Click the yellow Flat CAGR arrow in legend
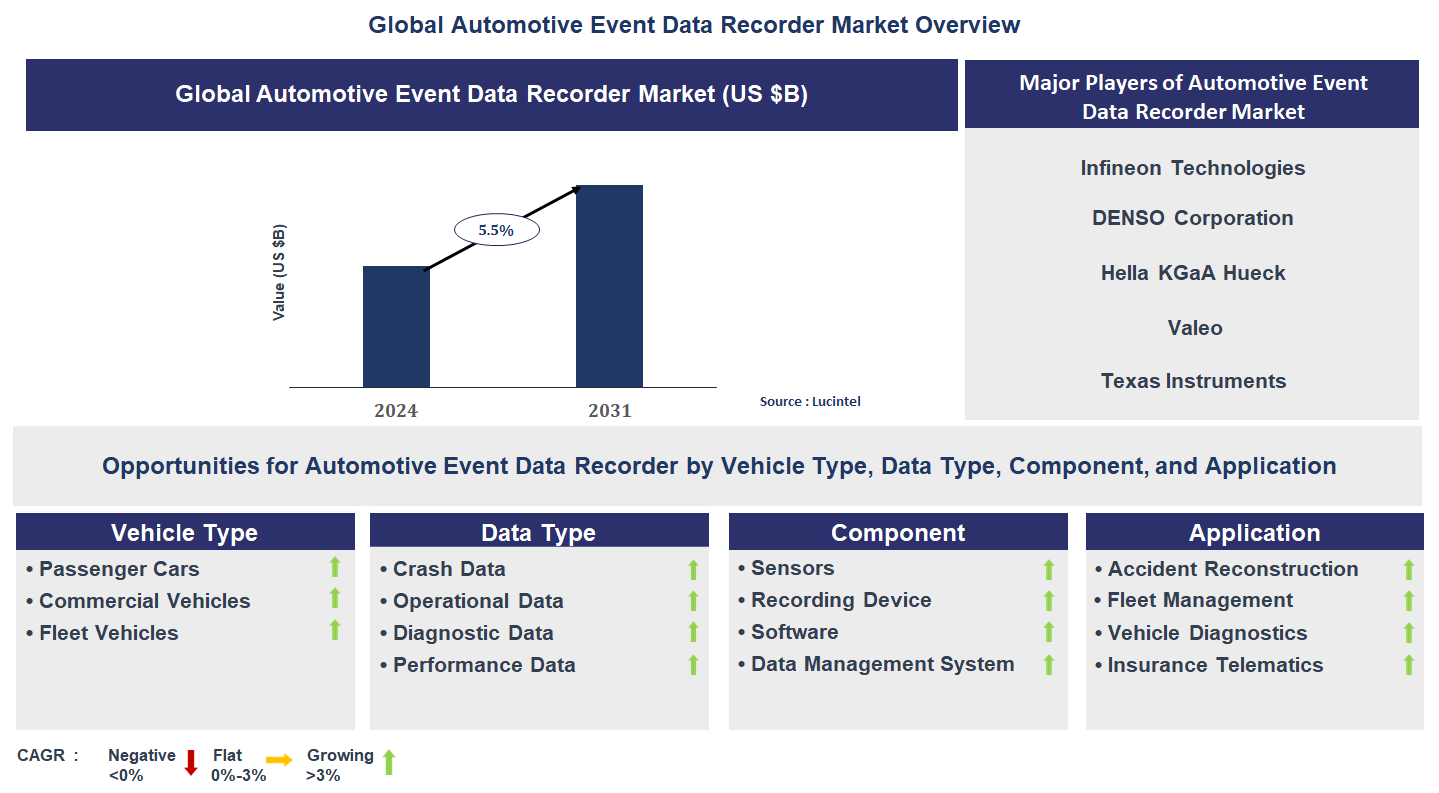The height and width of the screenshot is (793, 1439). [279, 761]
